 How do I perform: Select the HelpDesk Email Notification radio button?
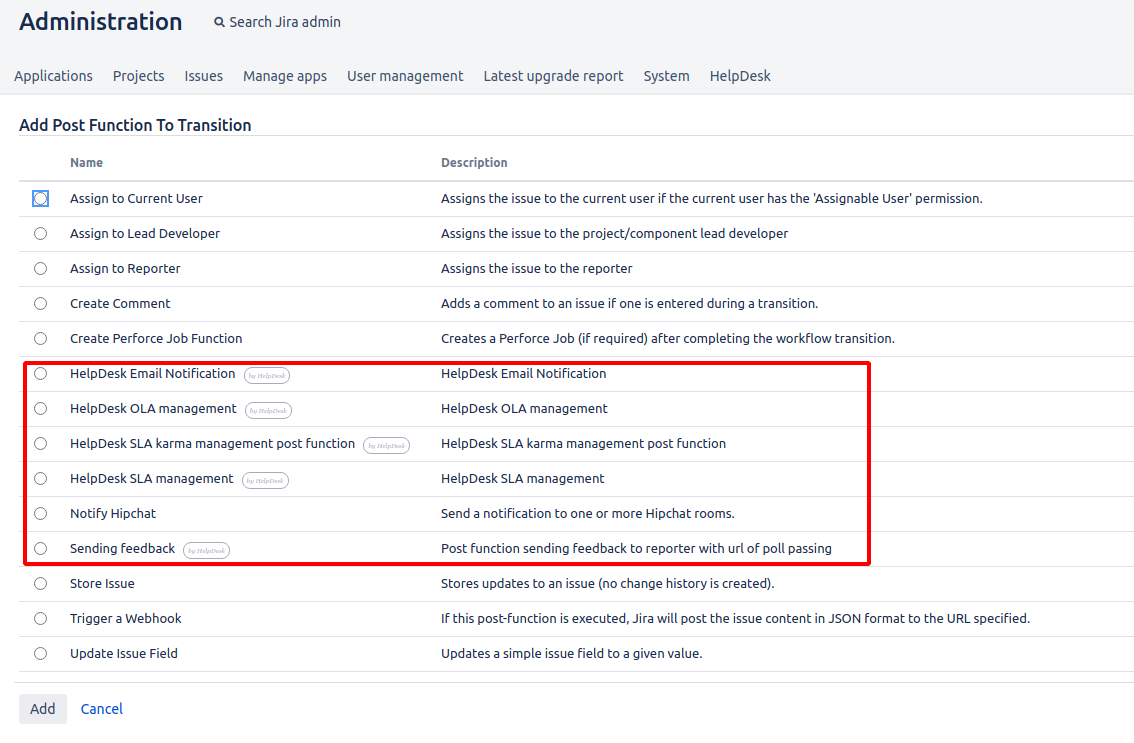tap(40, 373)
